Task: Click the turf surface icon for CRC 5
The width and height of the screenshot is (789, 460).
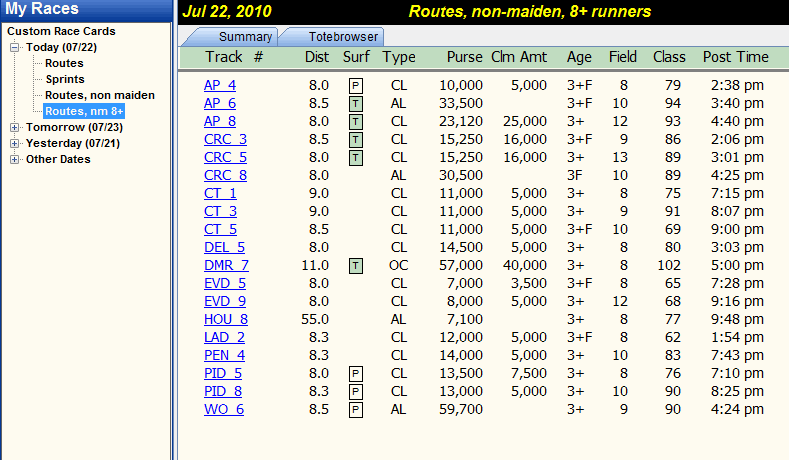Action: (x=356, y=158)
